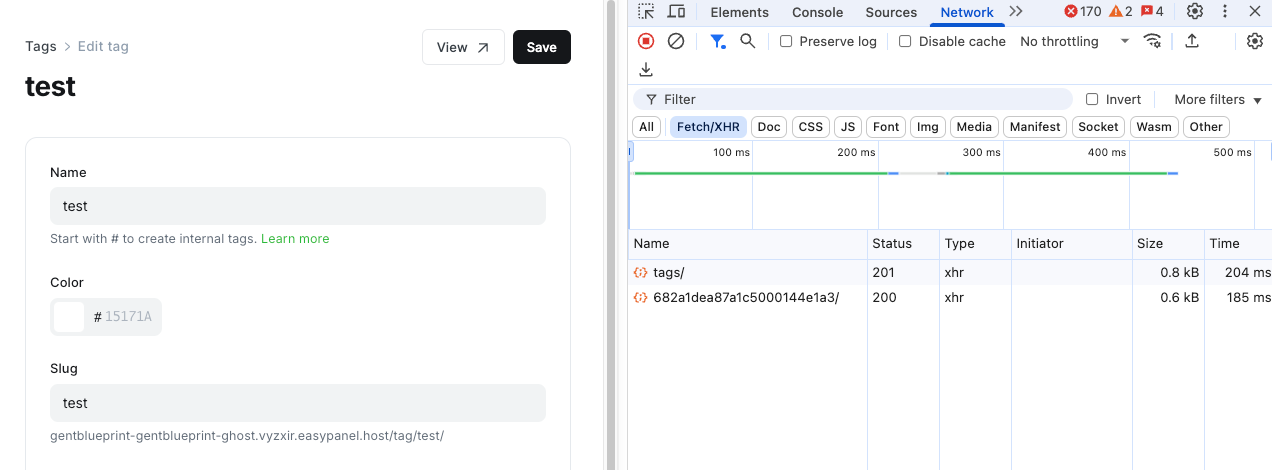Image resolution: width=1272 pixels, height=470 pixels.
Task: Filter requests by Media type
Action: [x=974, y=127]
